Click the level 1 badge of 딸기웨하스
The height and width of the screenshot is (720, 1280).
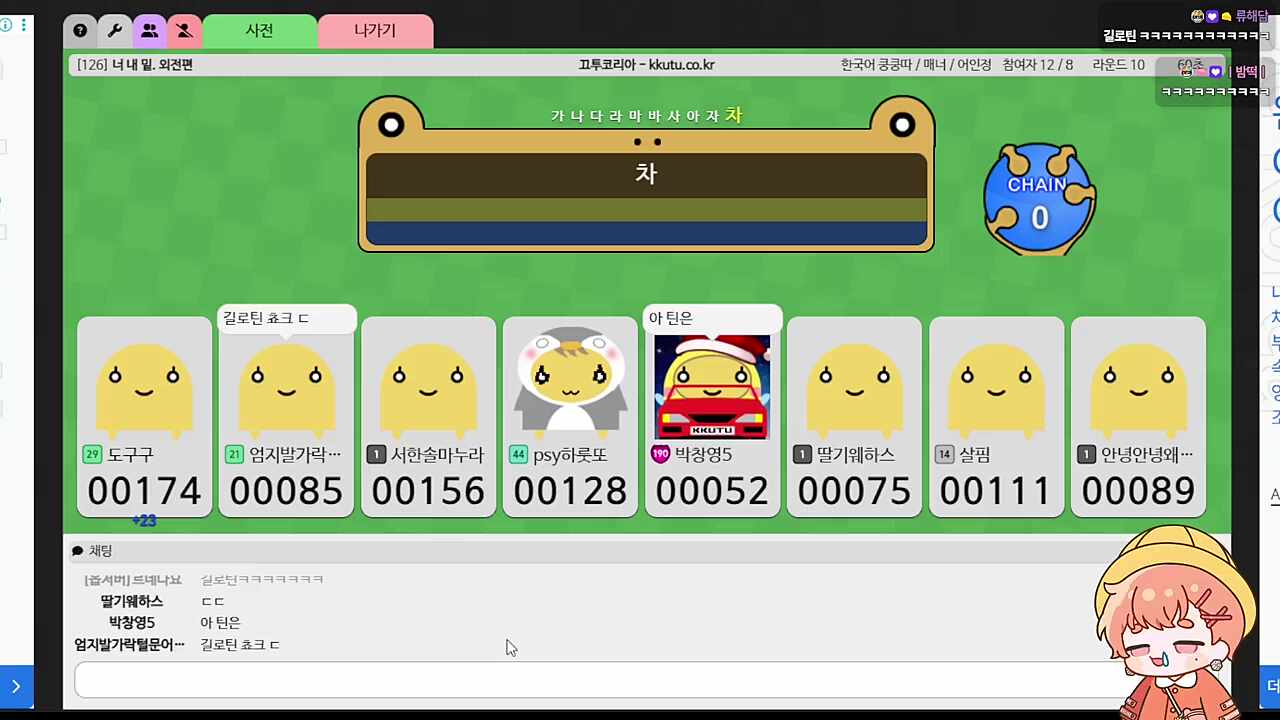pyautogui.click(x=802, y=455)
